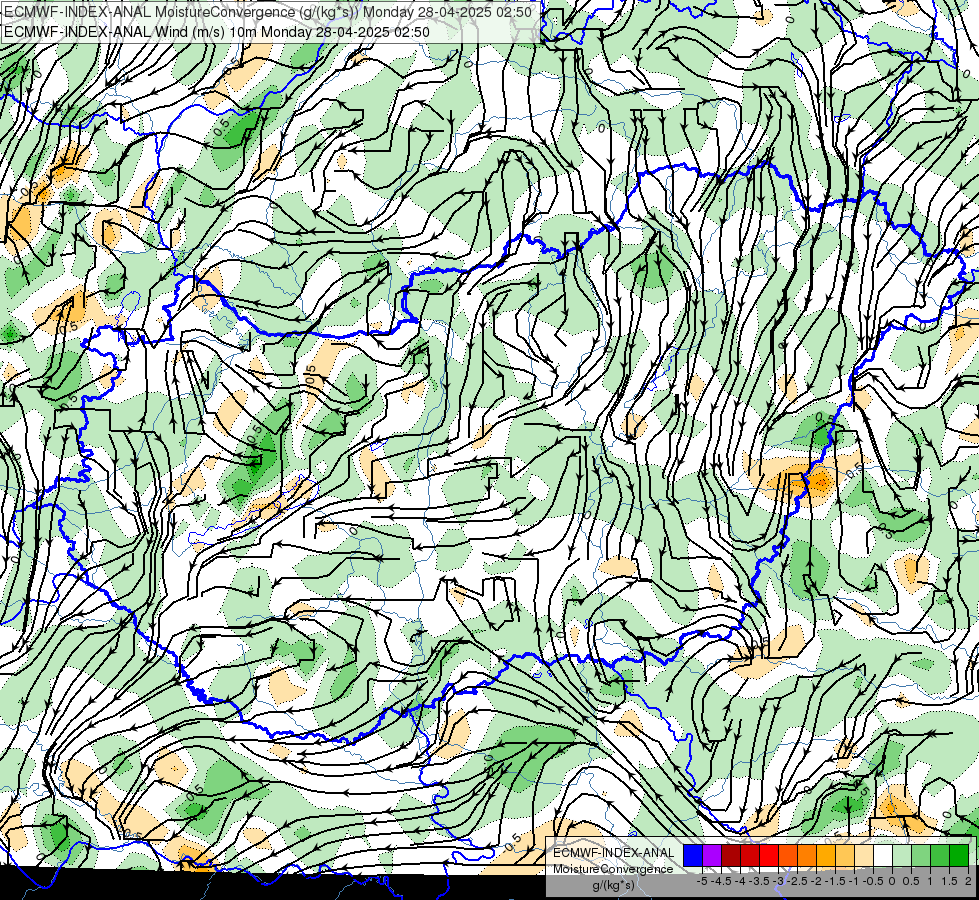The image size is (979, 900).
Task: Click the 2 tick label ending the scale
Action: click(968, 881)
